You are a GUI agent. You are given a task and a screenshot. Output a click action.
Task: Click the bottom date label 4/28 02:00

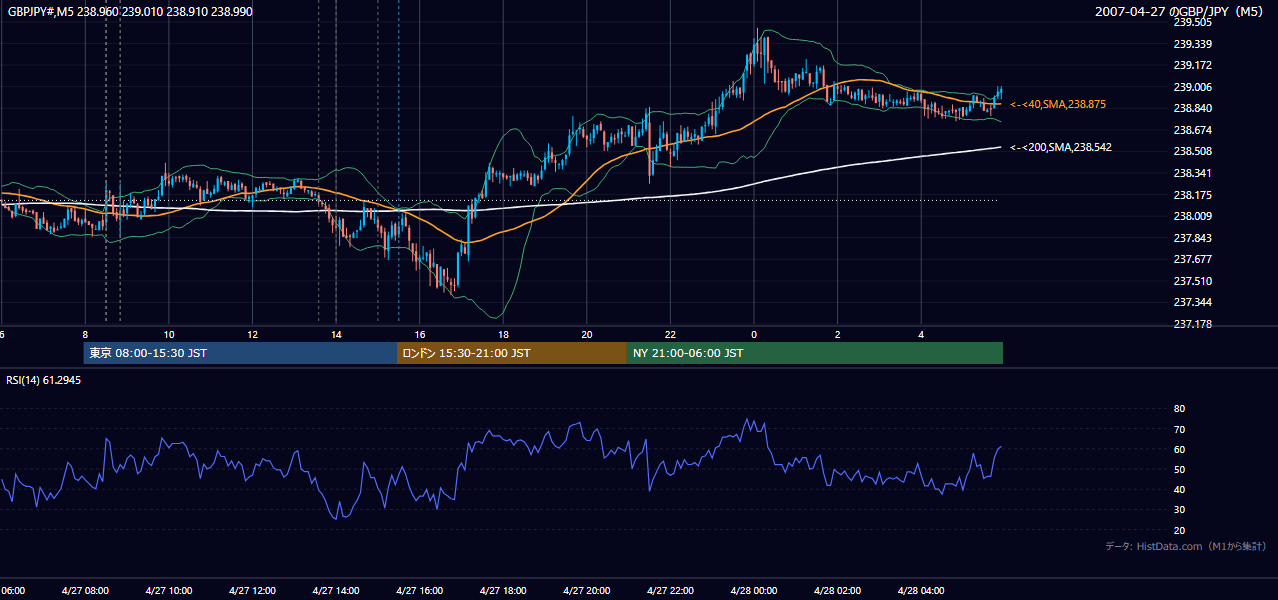[837, 590]
